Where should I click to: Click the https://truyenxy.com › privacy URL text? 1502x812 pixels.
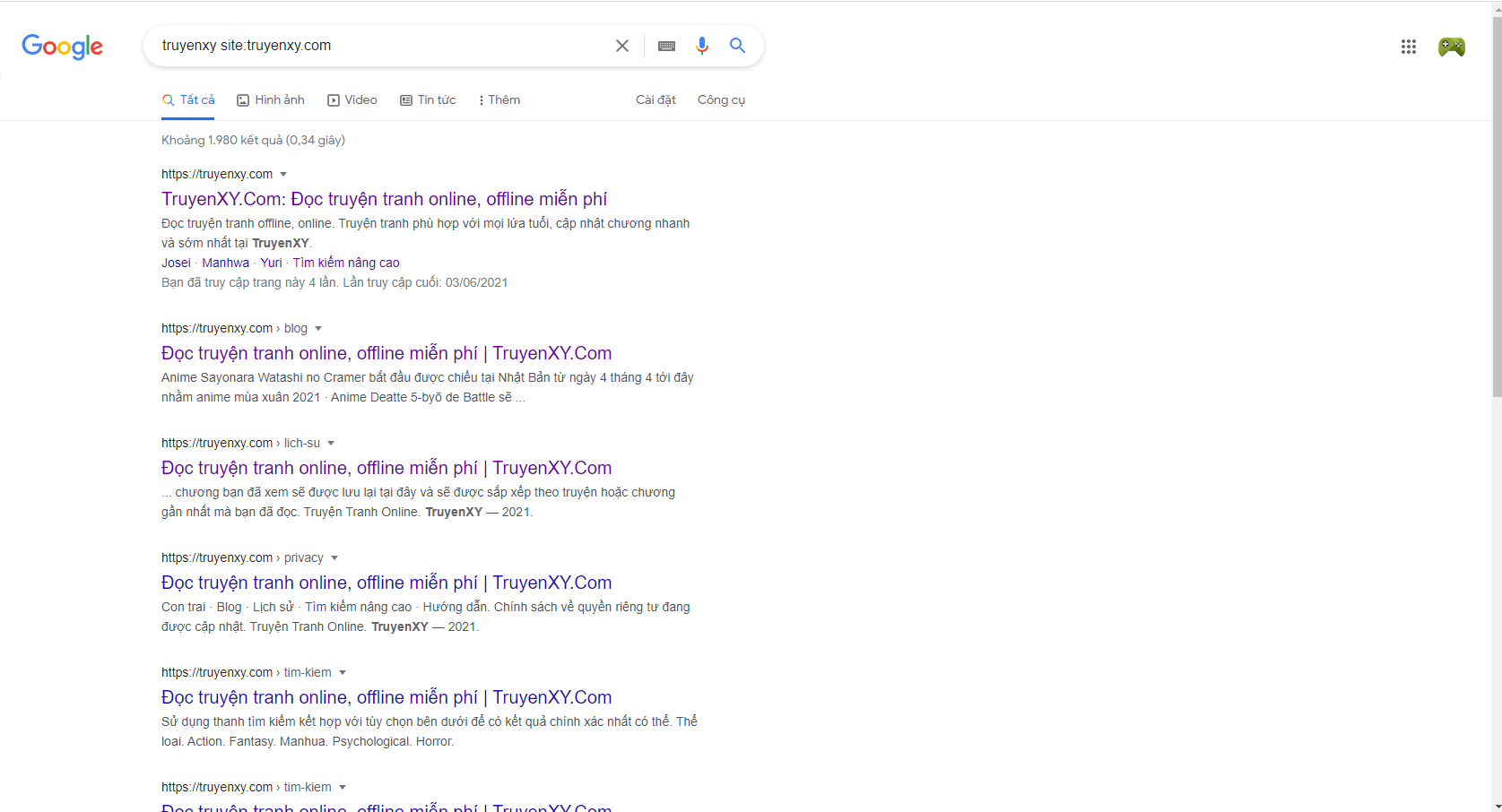click(242, 558)
